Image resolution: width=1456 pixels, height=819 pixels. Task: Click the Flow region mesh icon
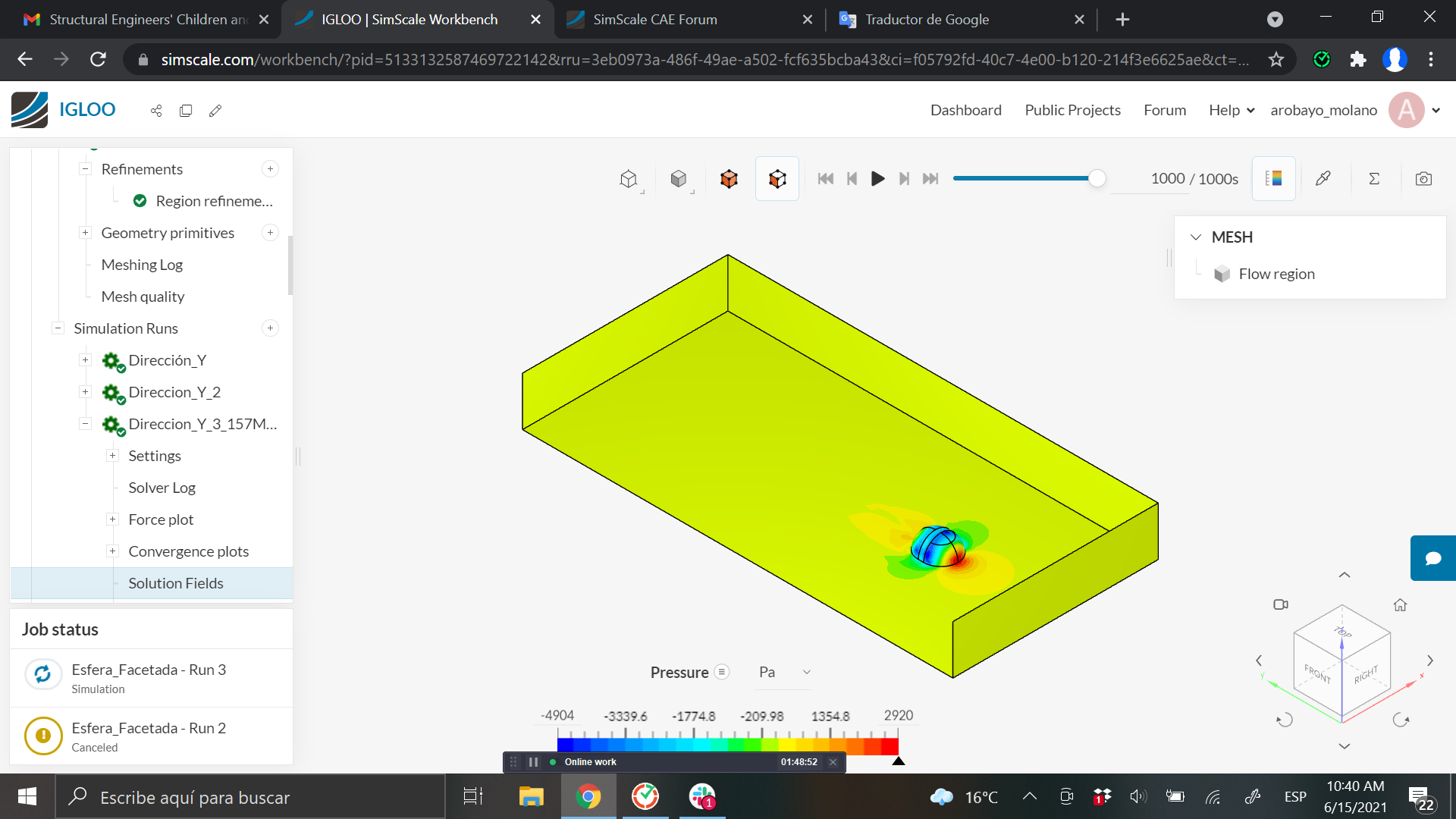point(1222,274)
